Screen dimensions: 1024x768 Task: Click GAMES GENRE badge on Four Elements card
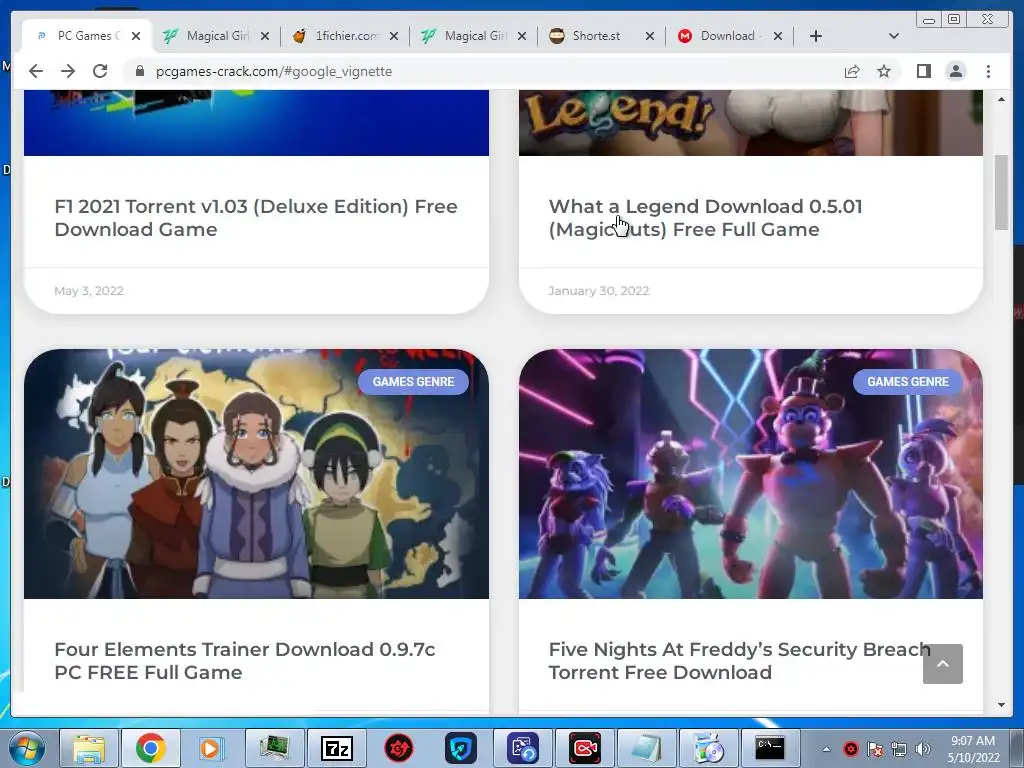[x=413, y=381]
